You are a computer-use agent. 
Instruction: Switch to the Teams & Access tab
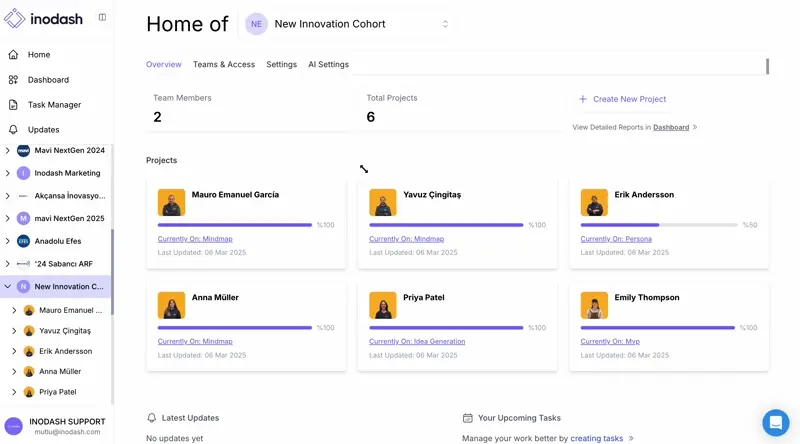pyautogui.click(x=224, y=65)
